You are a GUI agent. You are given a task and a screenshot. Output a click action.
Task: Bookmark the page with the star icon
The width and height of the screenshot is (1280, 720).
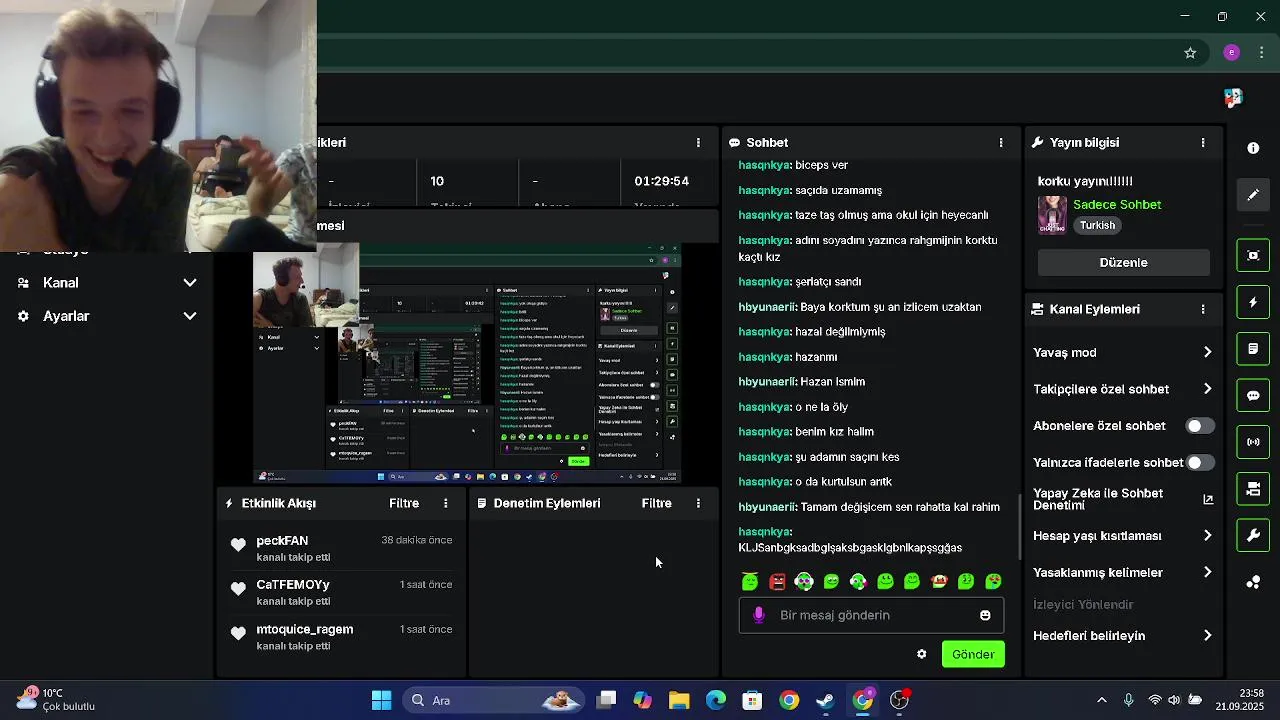pos(1190,53)
